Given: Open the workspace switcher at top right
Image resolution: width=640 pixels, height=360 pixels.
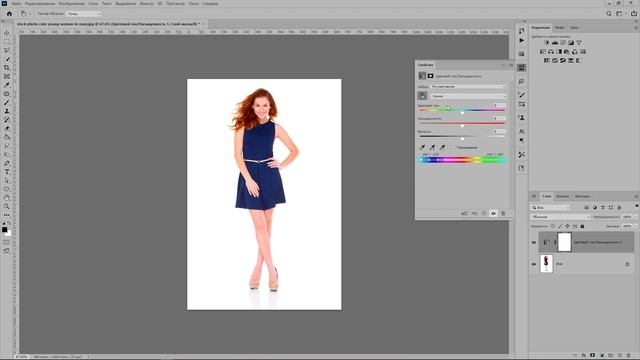Looking at the screenshot, I should 619,13.
